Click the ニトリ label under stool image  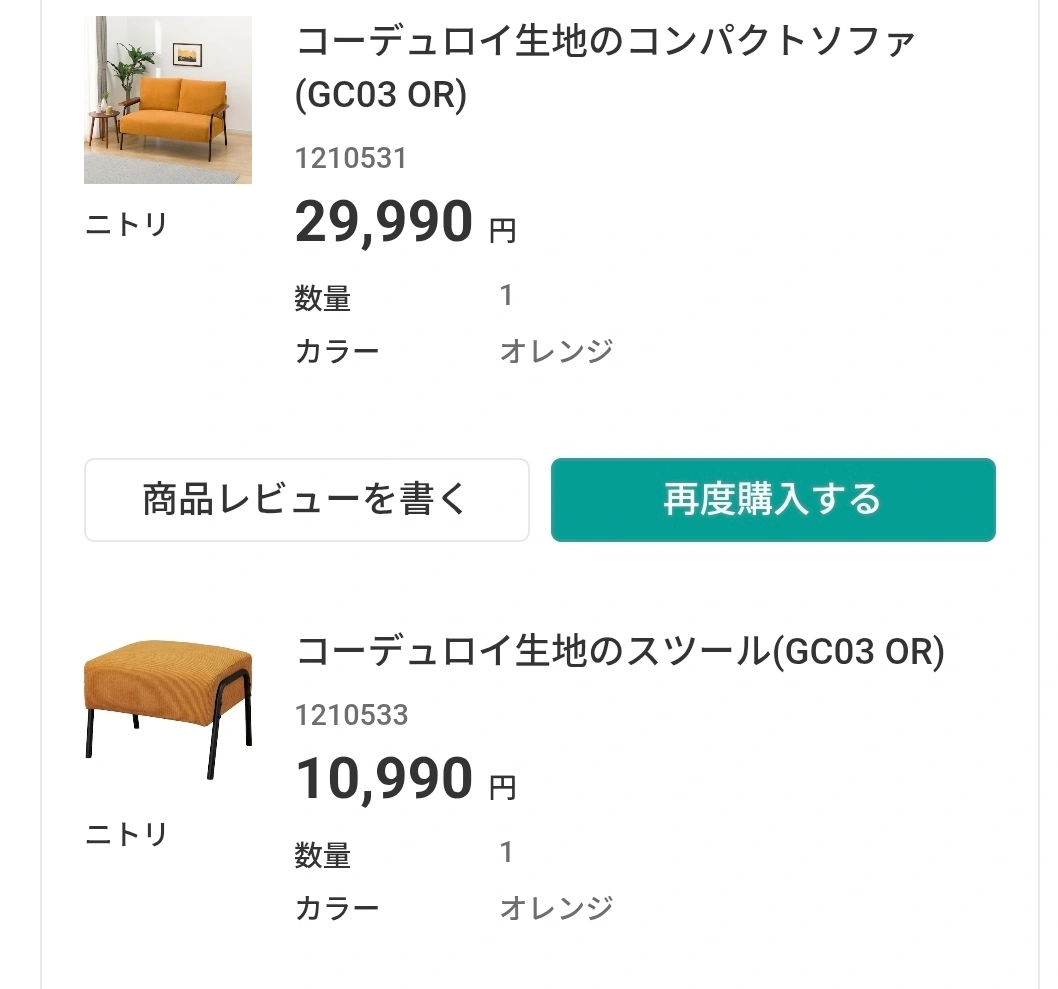click(x=126, y=834)
